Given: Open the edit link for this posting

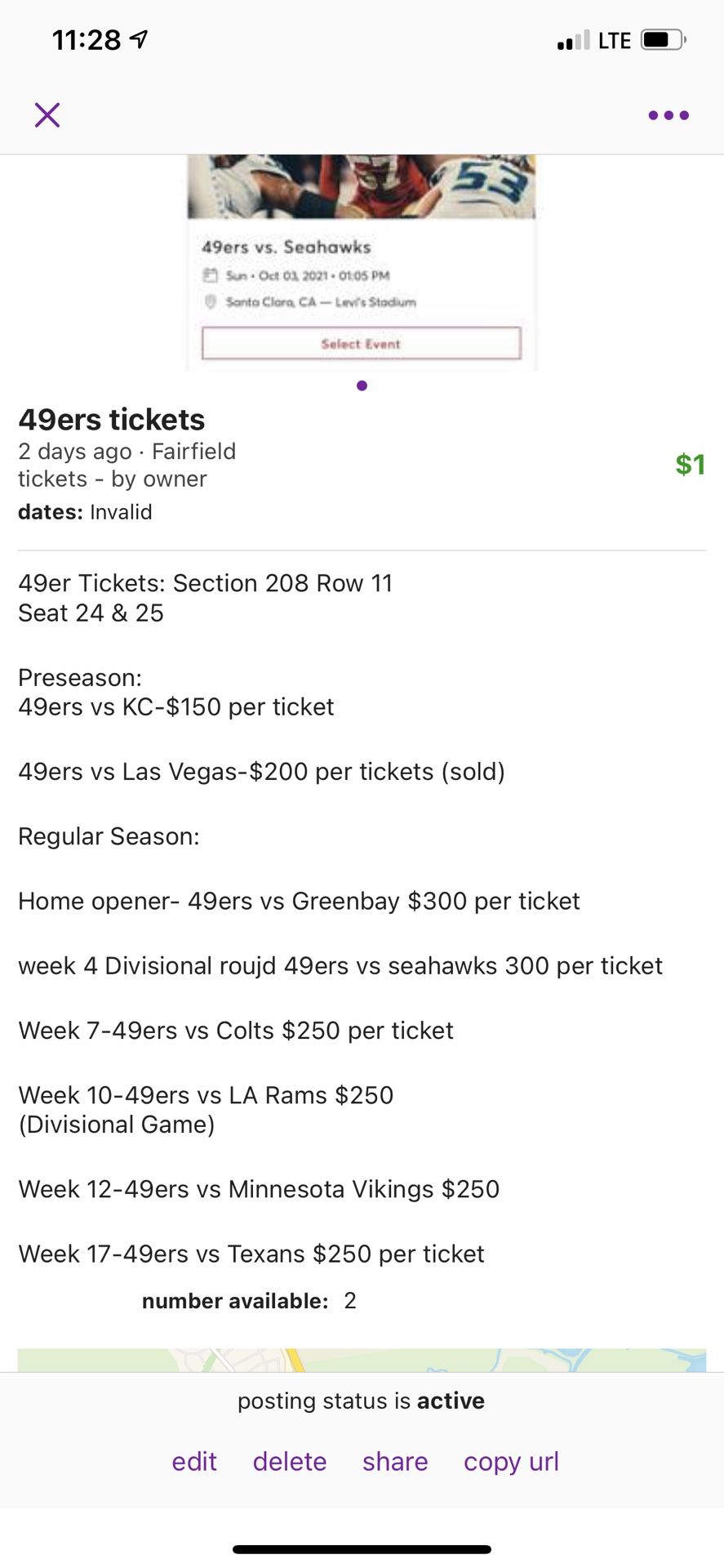Looking at the screenshot, I should click(x=193, y=1462).
